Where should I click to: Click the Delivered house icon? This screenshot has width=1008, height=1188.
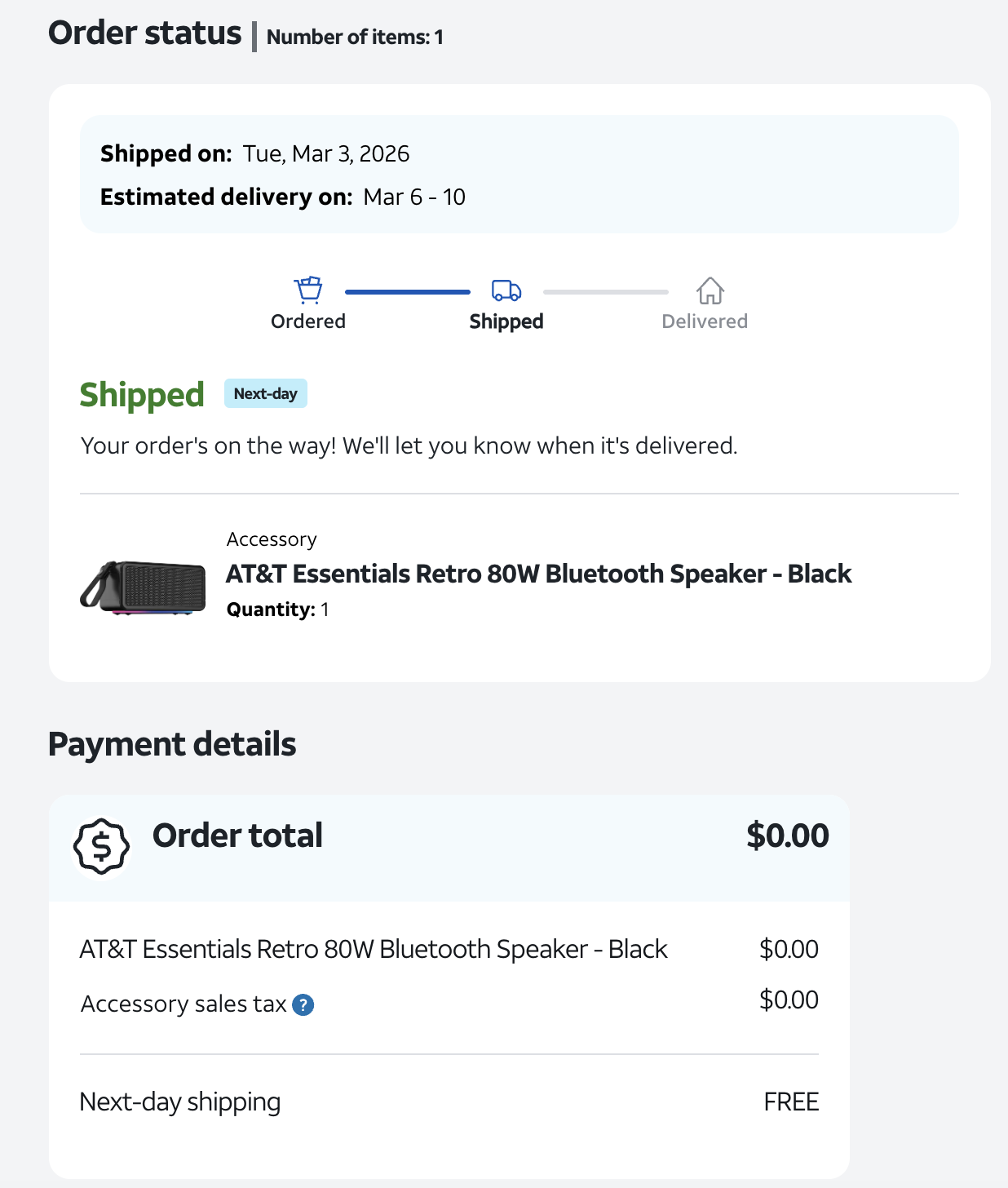710,290
